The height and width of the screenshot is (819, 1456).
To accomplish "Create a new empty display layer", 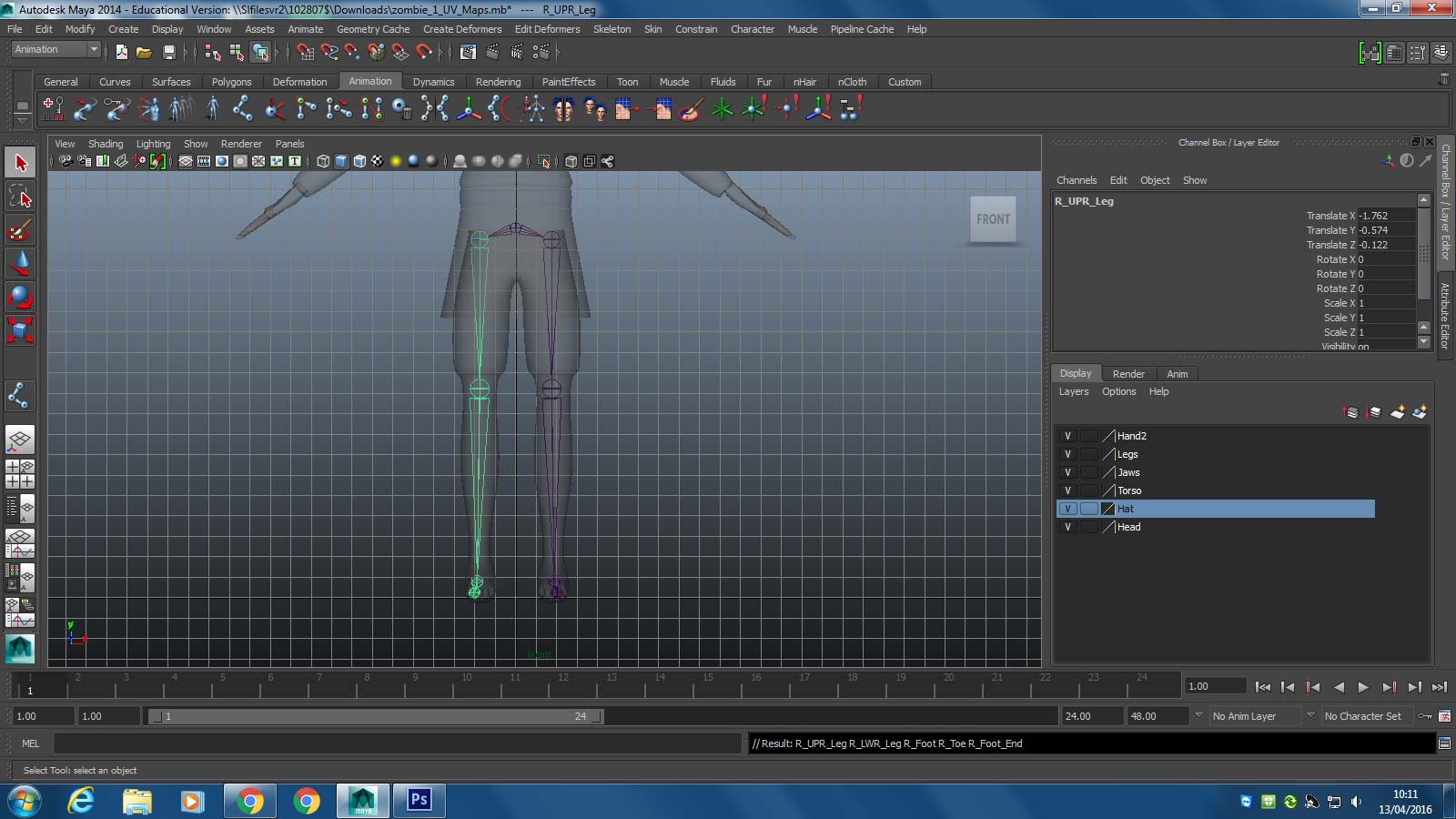I will [1397, 412].
